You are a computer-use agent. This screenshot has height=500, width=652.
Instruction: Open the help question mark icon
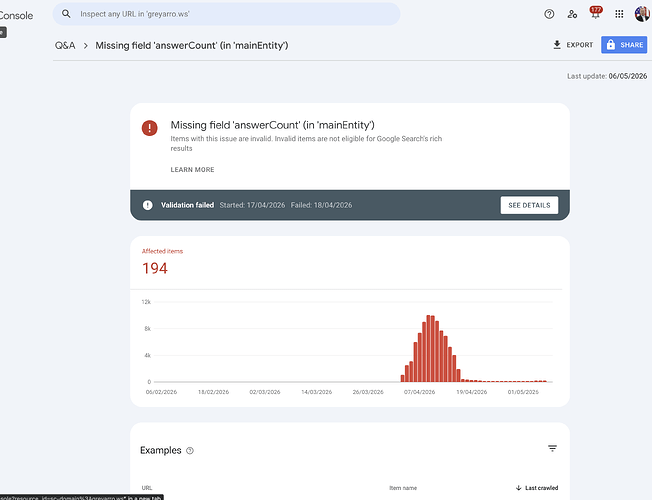(x=549, y=14)
